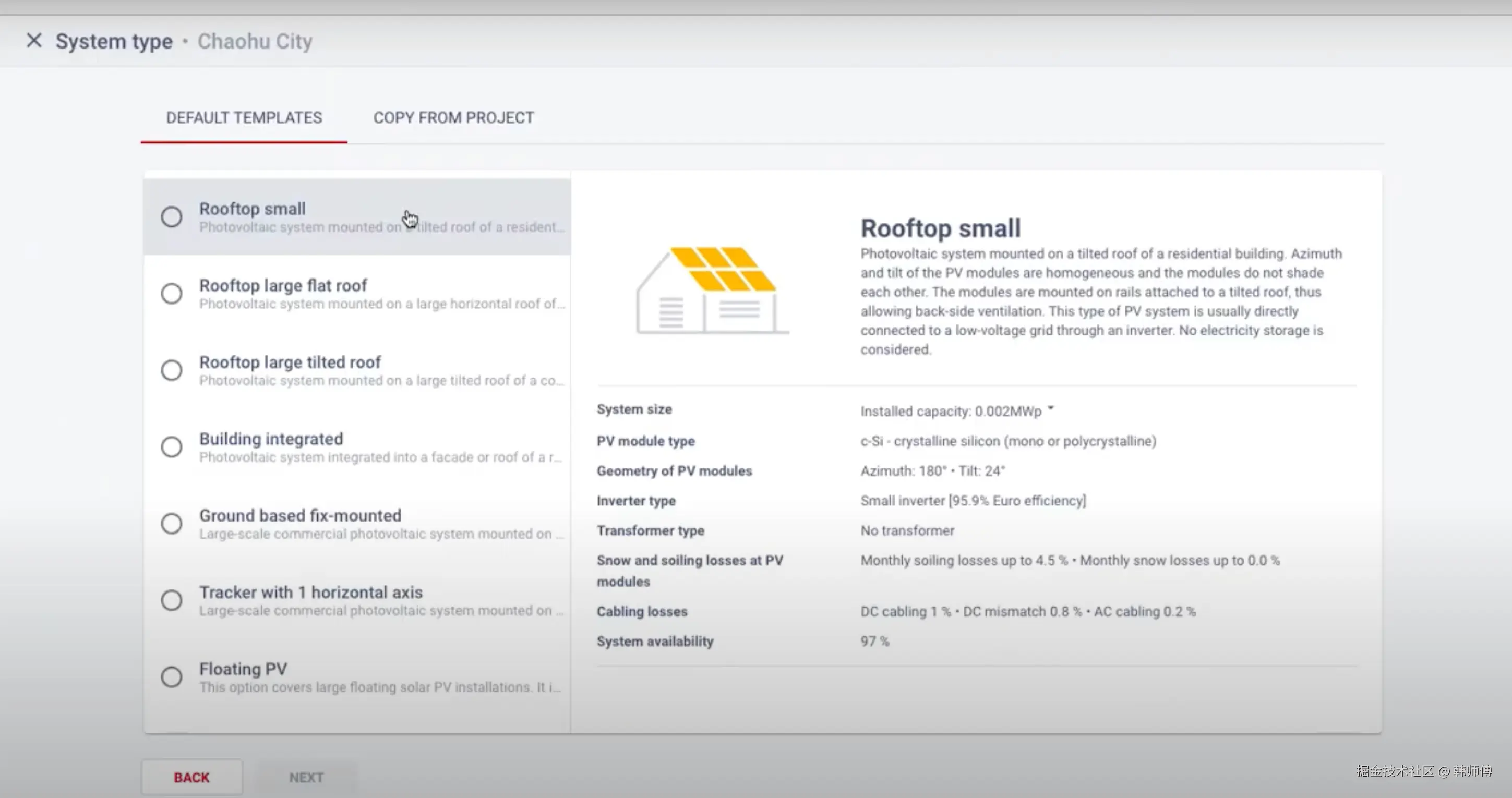This screenshot has width=1512, height=798.
Task: Click the Chaohu City project name
Action: [255, 41]
